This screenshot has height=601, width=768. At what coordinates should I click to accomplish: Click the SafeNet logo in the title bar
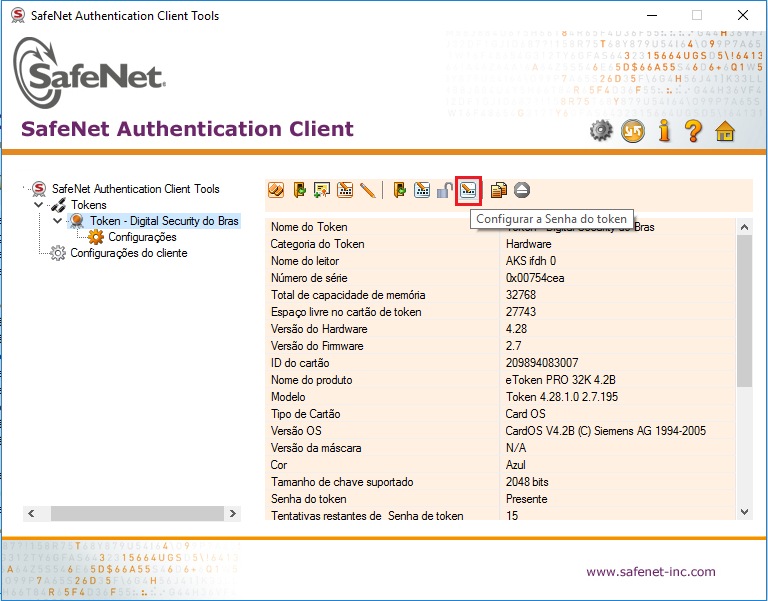pyautogui.click(x=18, y=15)
